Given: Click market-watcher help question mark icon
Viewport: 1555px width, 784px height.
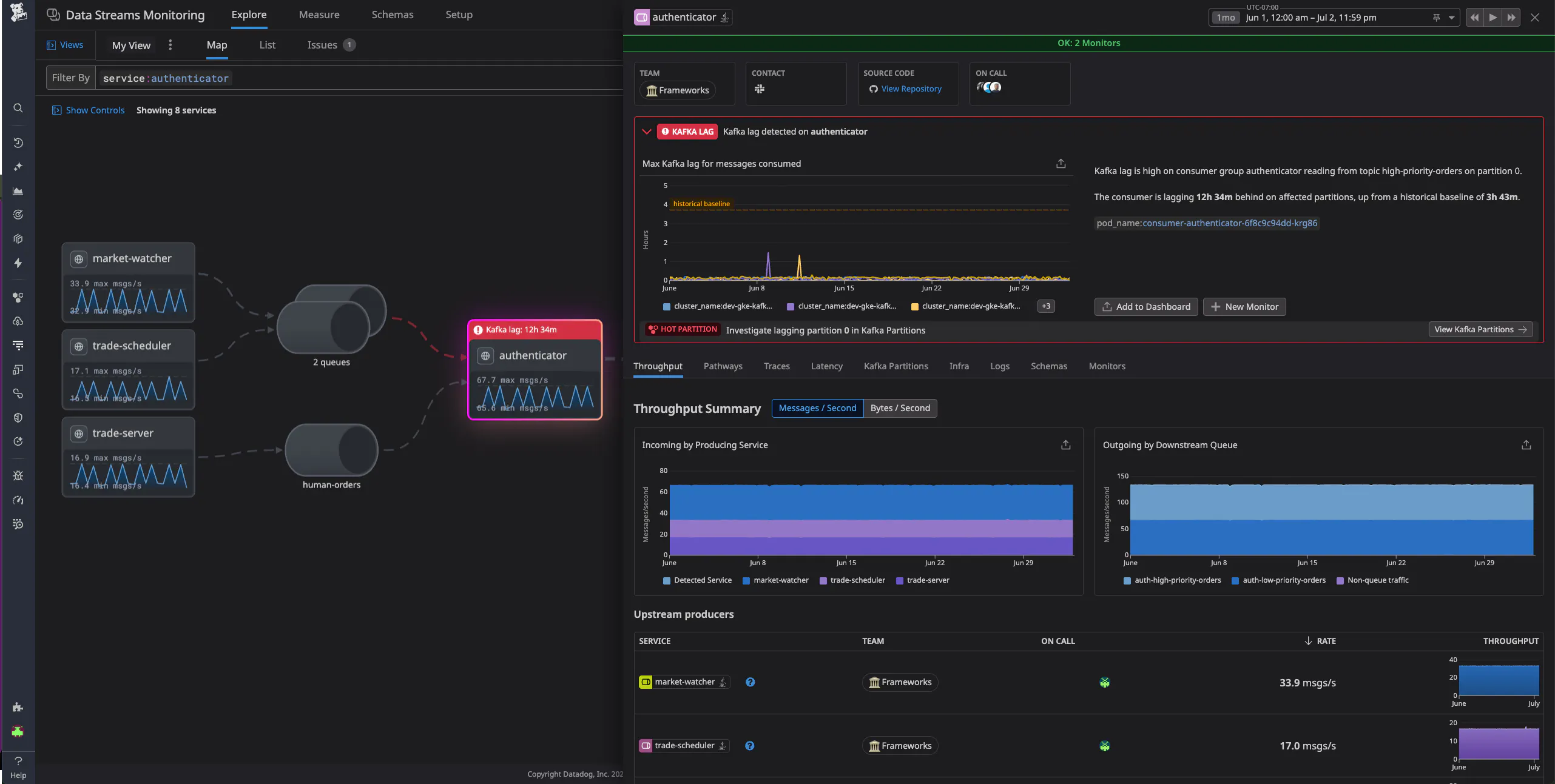Looking at the screenshot, I should pyautogui.click(x=750, y=682).
